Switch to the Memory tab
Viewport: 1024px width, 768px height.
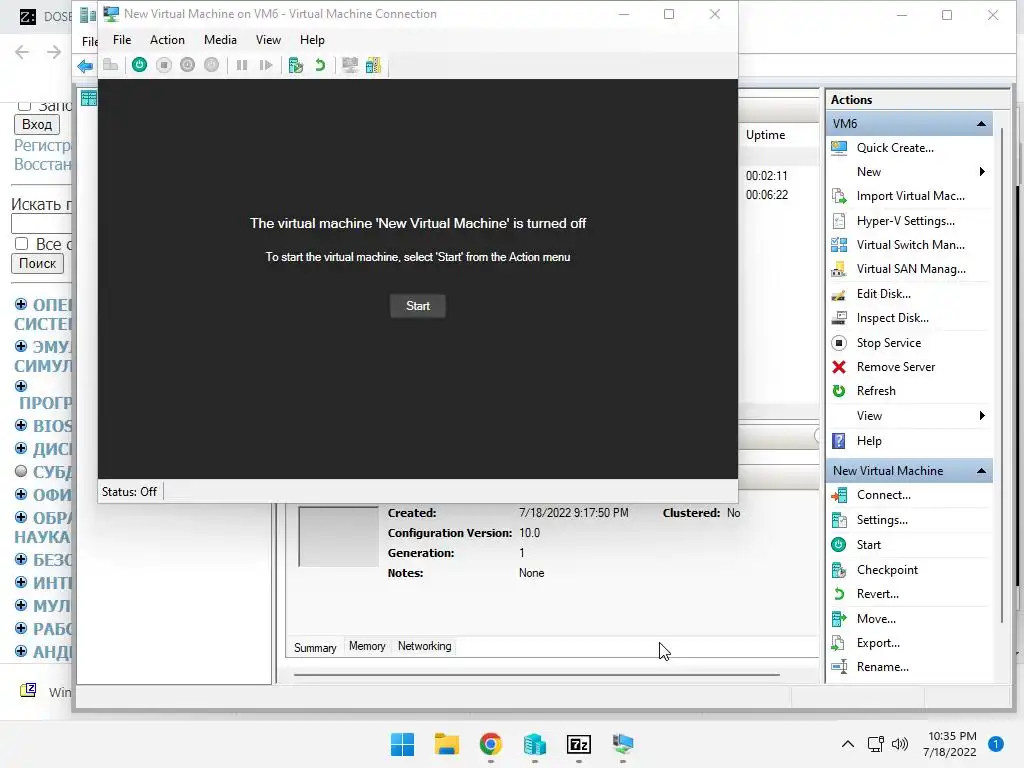(367, 646)
